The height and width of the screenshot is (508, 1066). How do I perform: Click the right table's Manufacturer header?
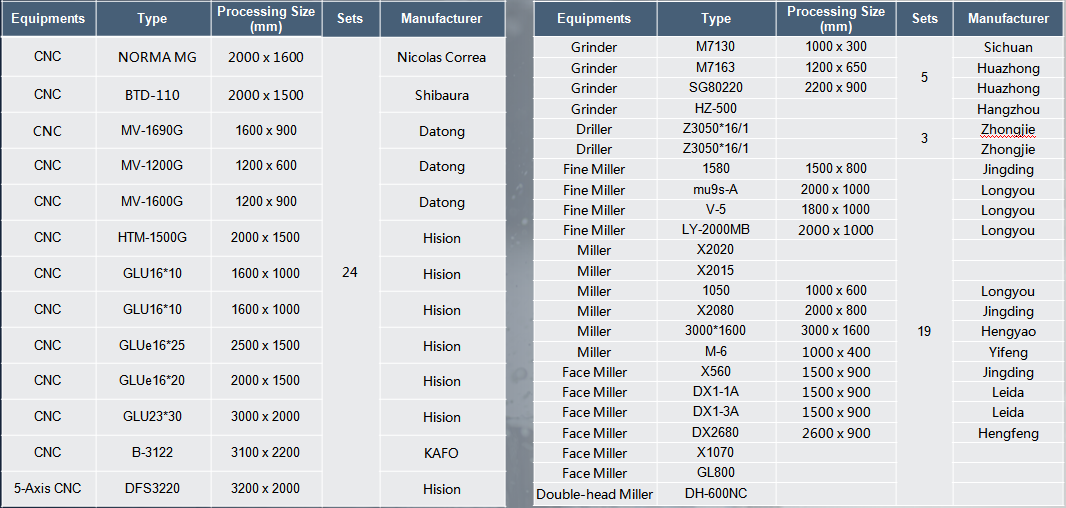click(x=1008, y=18)
